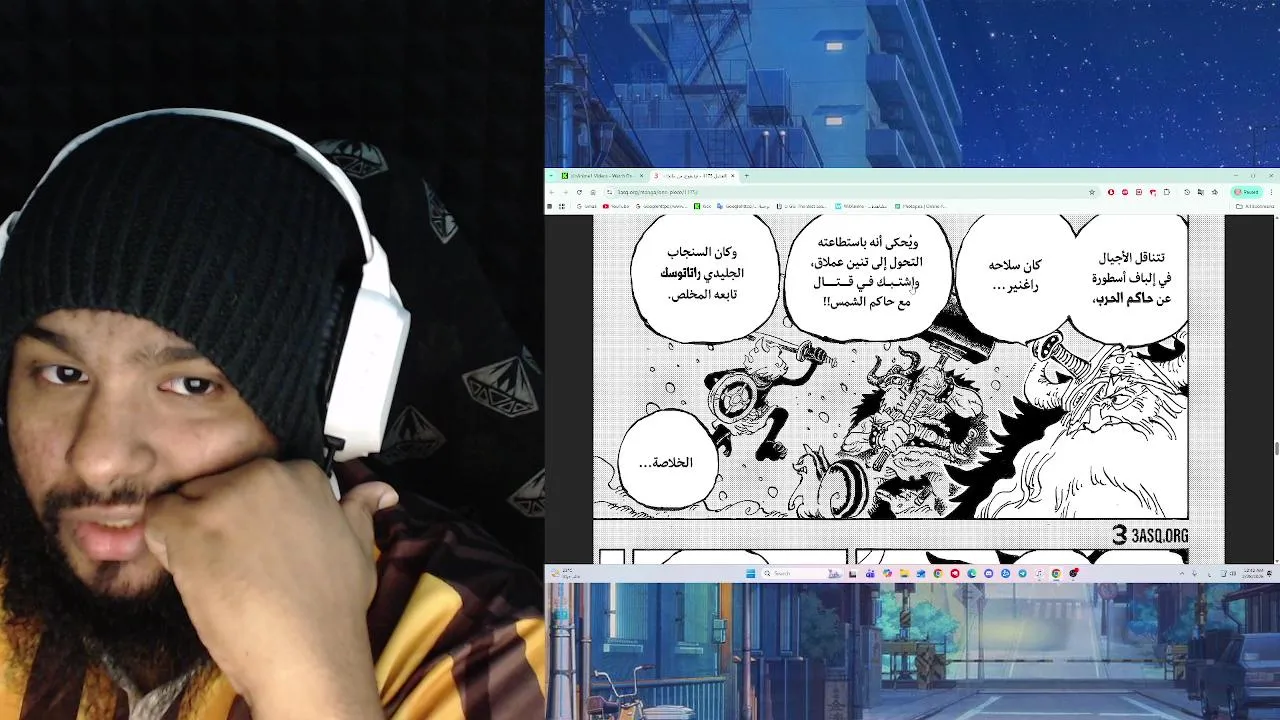This screenshot has height=720, width=1280.
Task: Open the Chrome three-dot menu
Action: (1271, 192)
